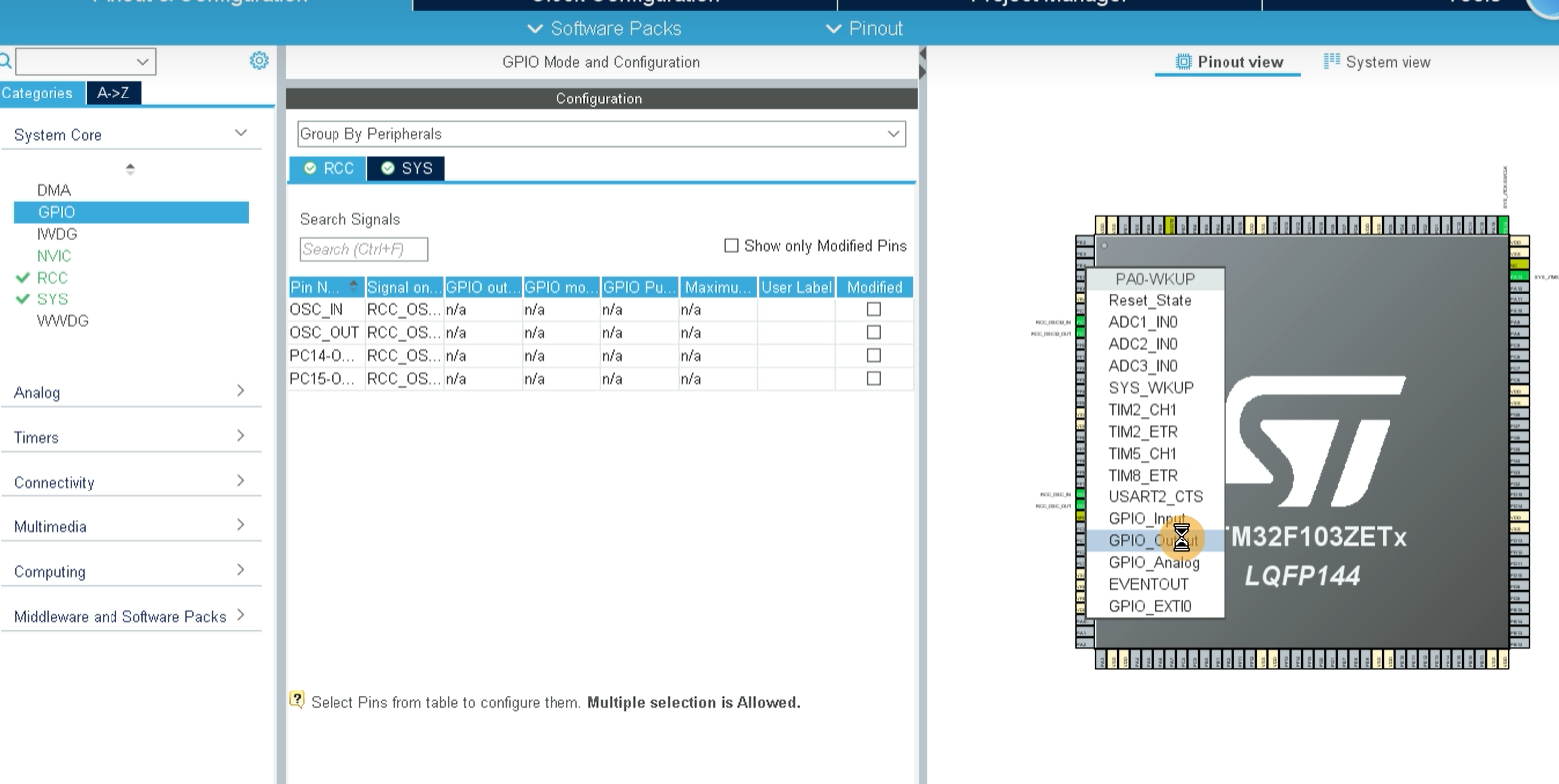Select GPIO in System Core list
The image size is (1559, 784).
131,212
